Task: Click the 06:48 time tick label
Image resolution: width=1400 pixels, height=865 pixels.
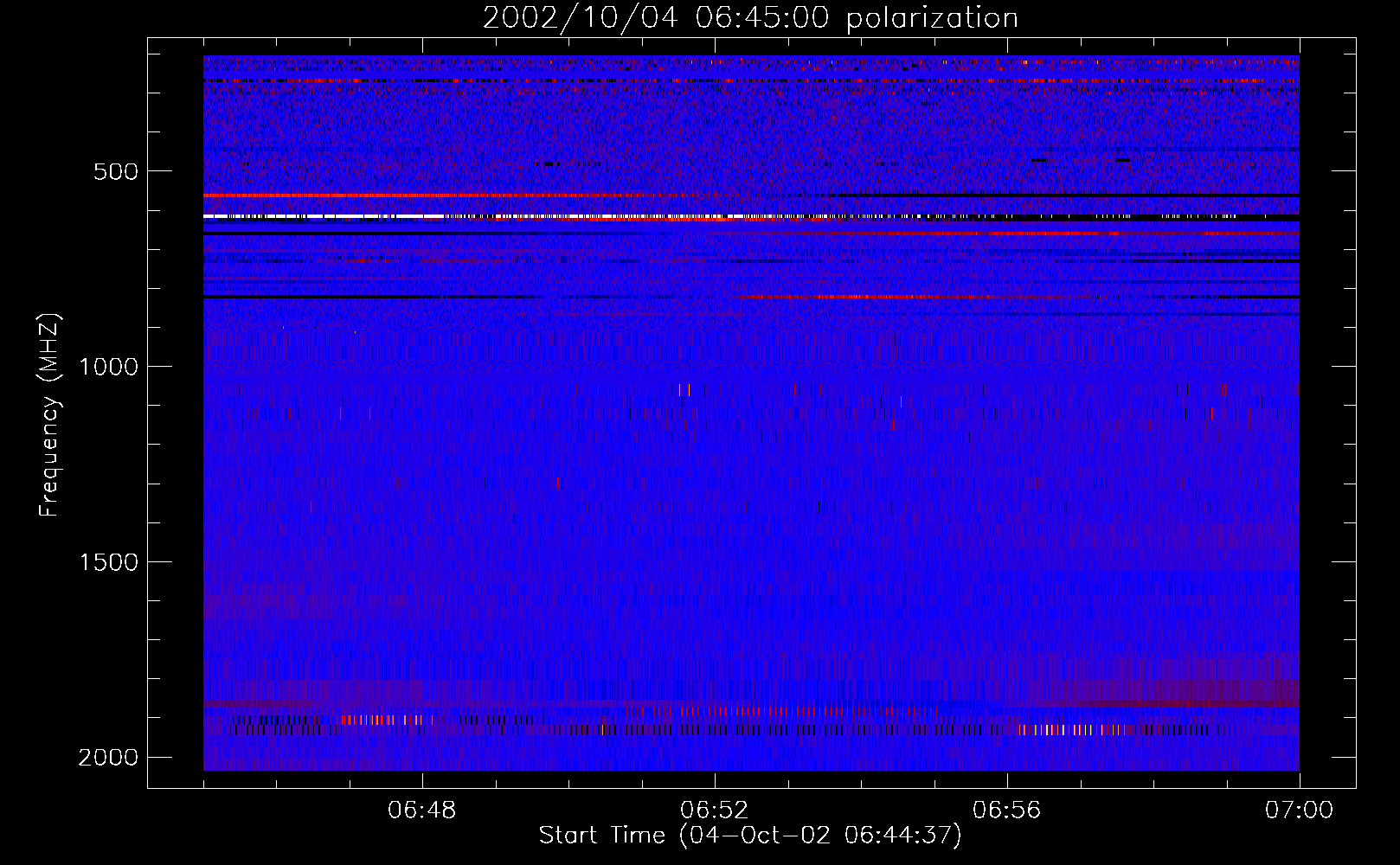Action: [422, 811]
